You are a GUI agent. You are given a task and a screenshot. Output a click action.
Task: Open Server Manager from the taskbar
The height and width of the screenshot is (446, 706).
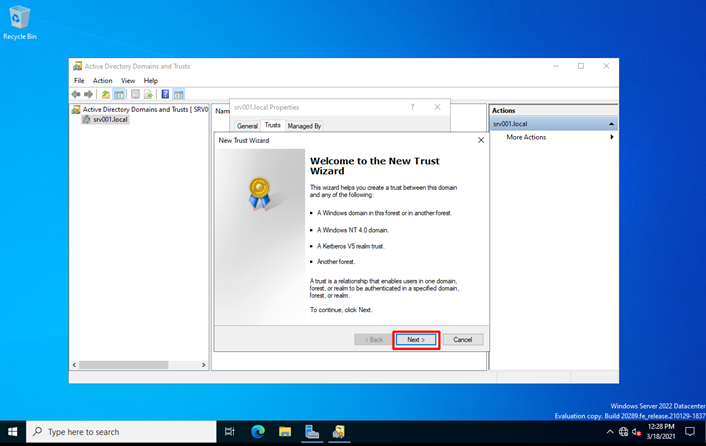click(x=312, y=432)
